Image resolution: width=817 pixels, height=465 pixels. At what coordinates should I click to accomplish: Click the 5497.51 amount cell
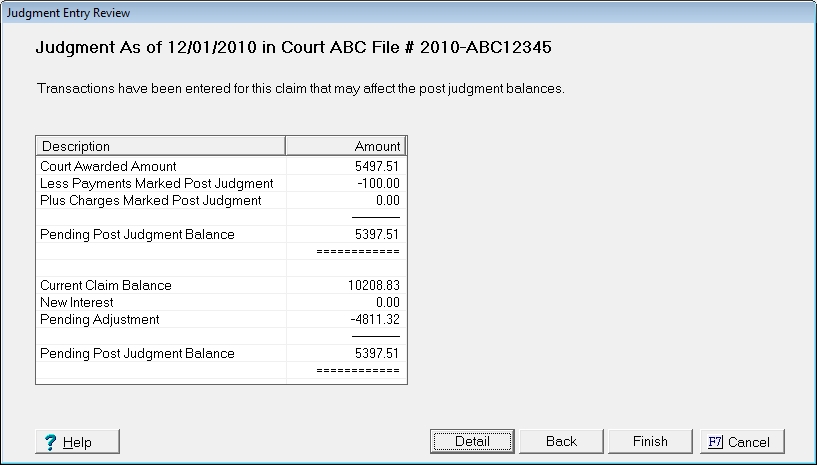tap(377, 166)
